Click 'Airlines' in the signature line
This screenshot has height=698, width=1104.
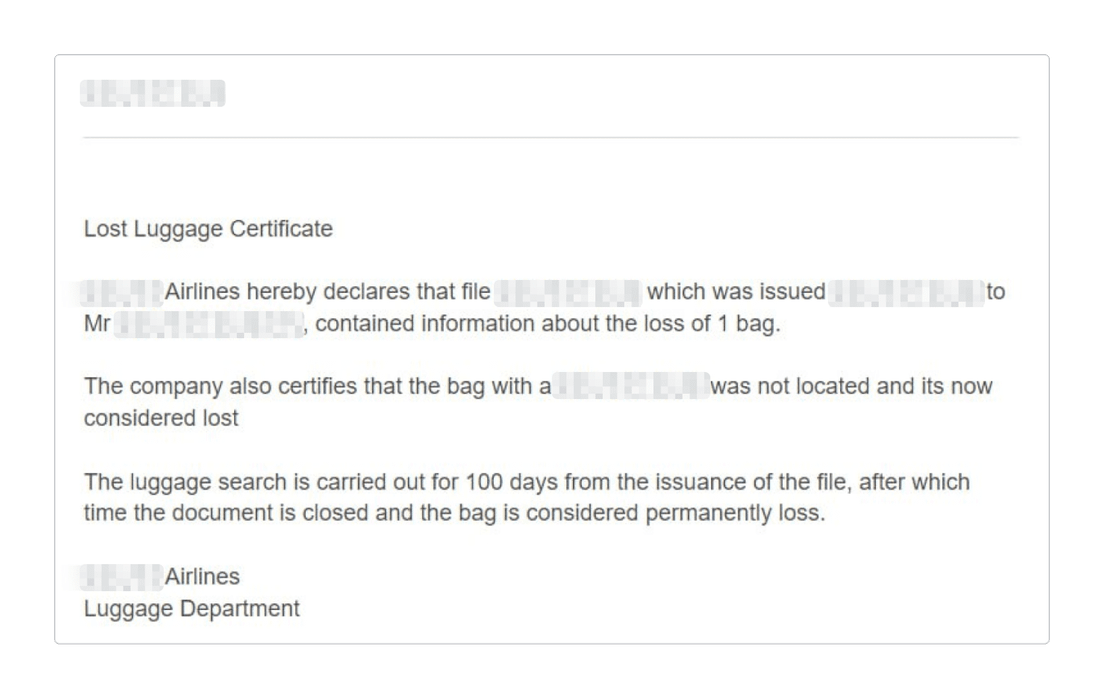202,577
